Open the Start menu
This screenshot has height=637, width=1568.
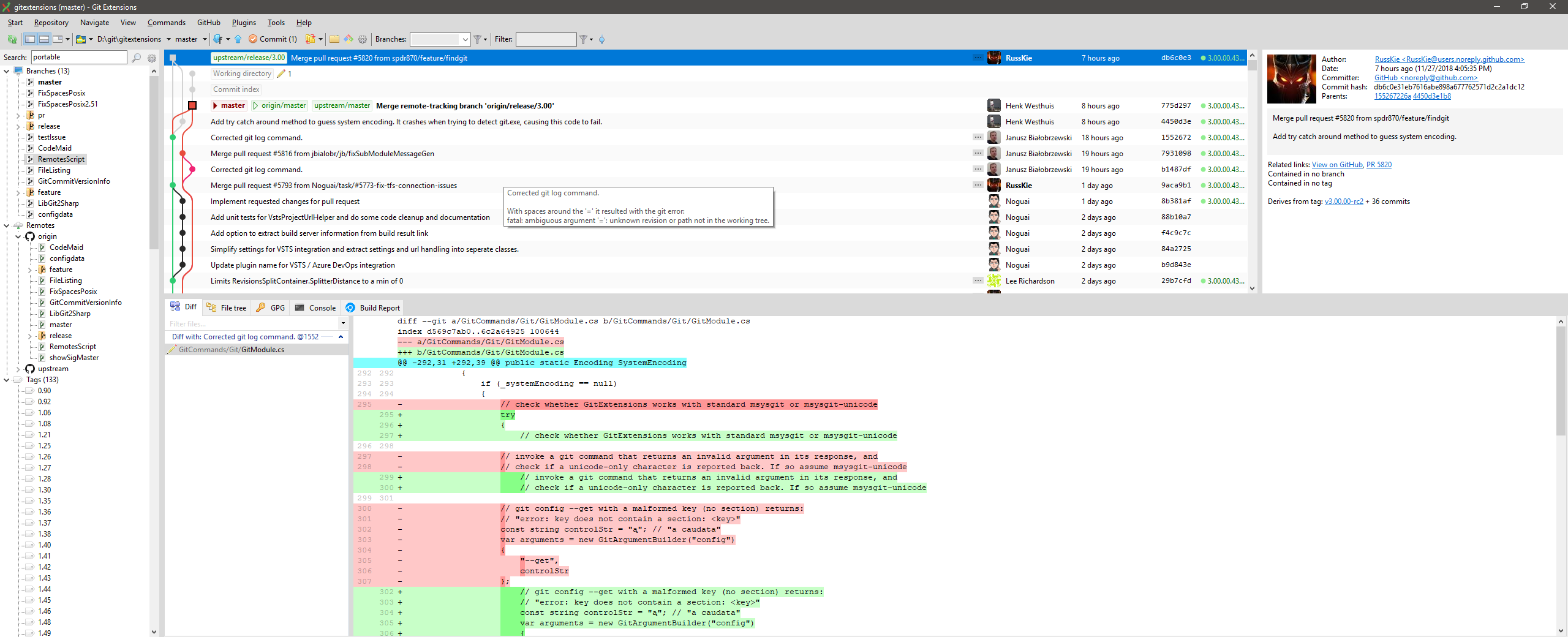point(15,23)
